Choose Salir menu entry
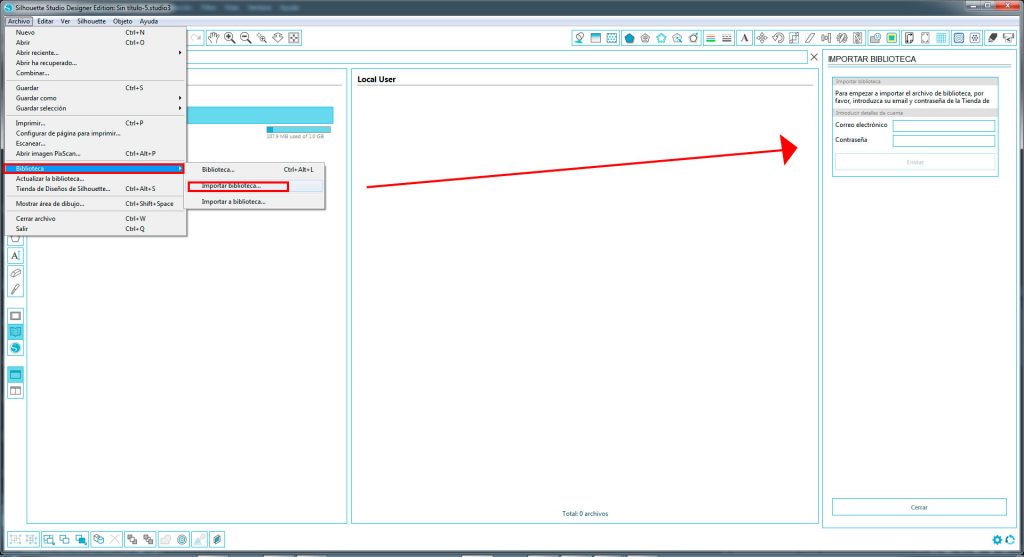The height and width of the screenshot is (557, 1024). click(x=95, y=229)
